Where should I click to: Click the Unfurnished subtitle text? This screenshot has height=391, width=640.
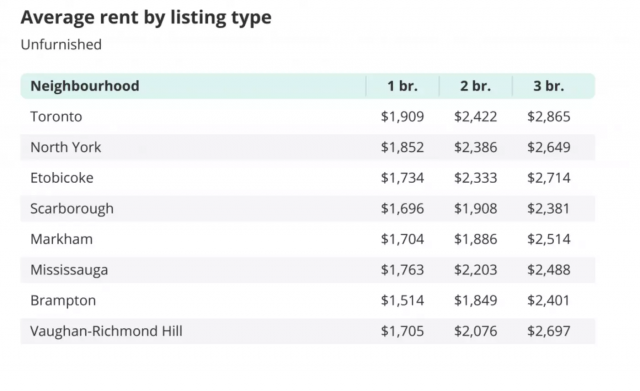[61, 44]
